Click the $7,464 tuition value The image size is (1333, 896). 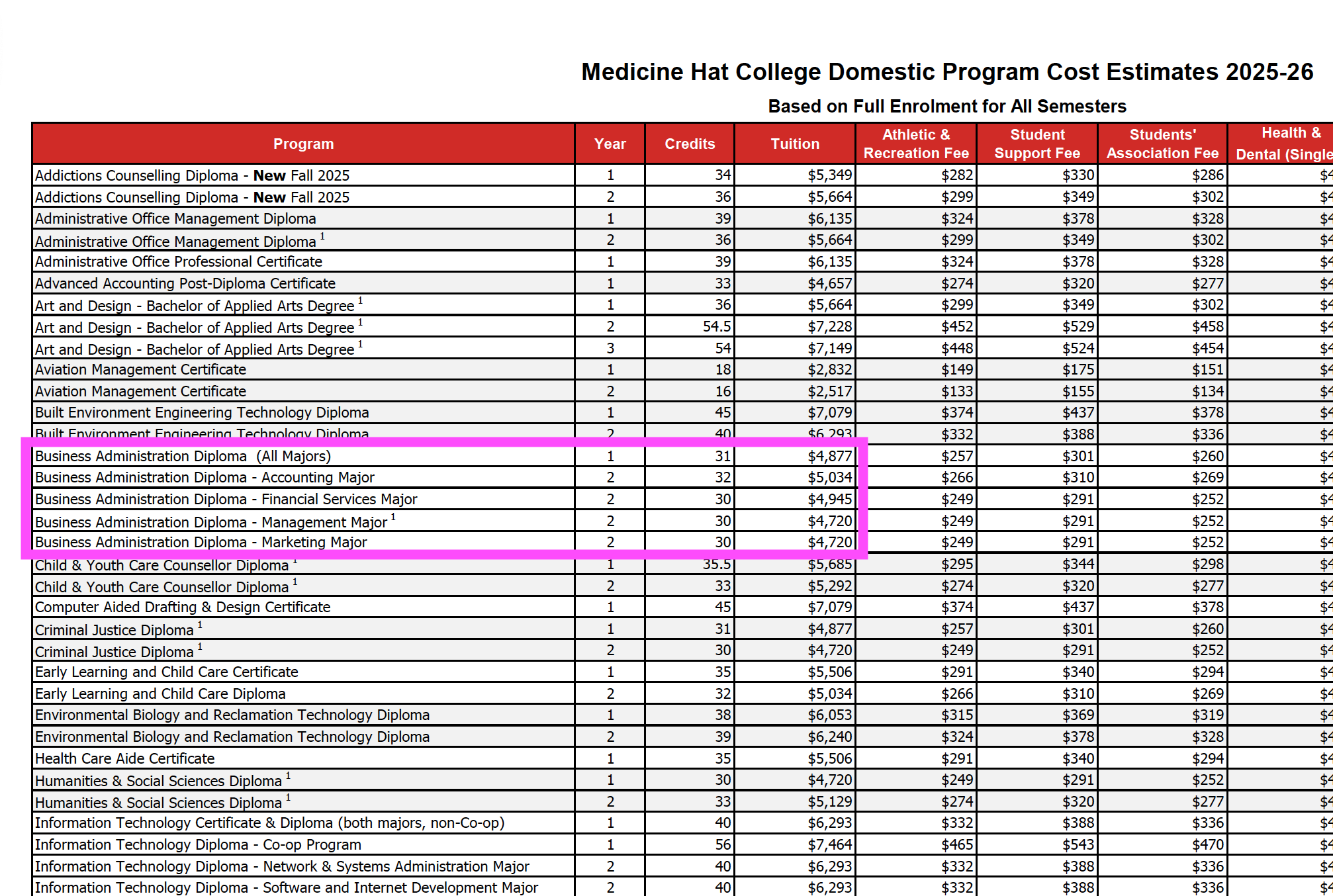click(829, 844)
